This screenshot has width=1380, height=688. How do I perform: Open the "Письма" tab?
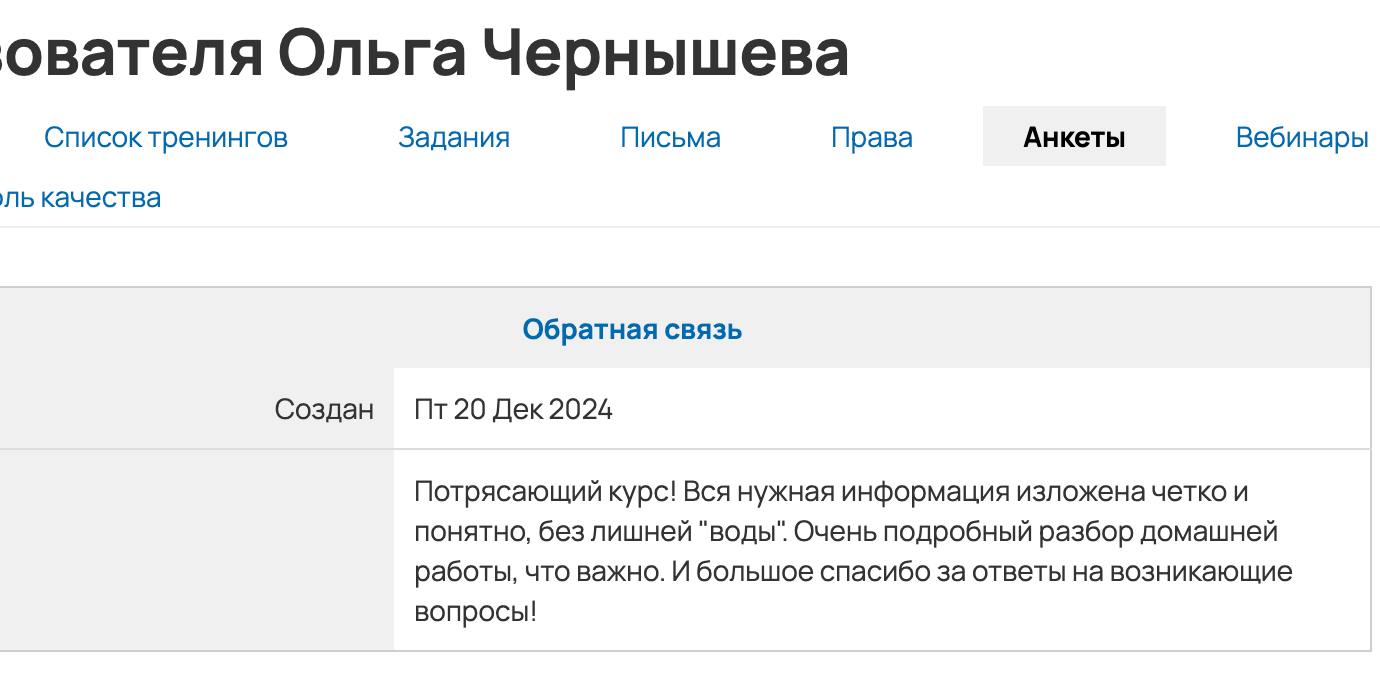coord(670,137)
